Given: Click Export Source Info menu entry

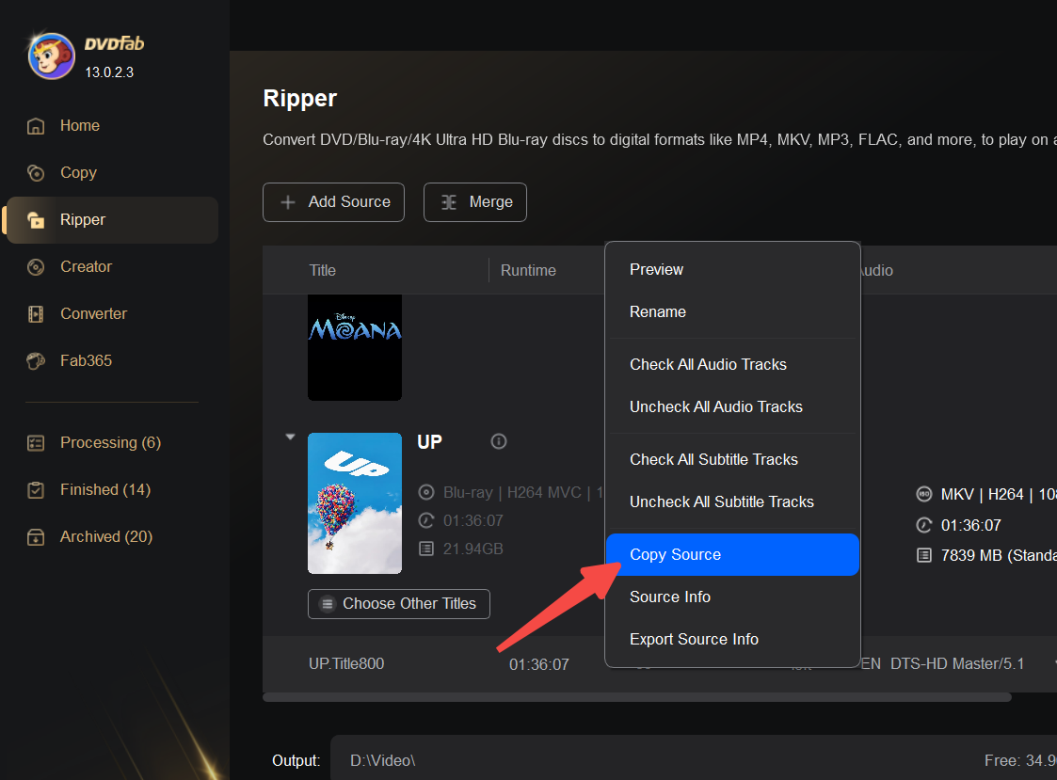Looking at the screenshot, I should 694,640.
